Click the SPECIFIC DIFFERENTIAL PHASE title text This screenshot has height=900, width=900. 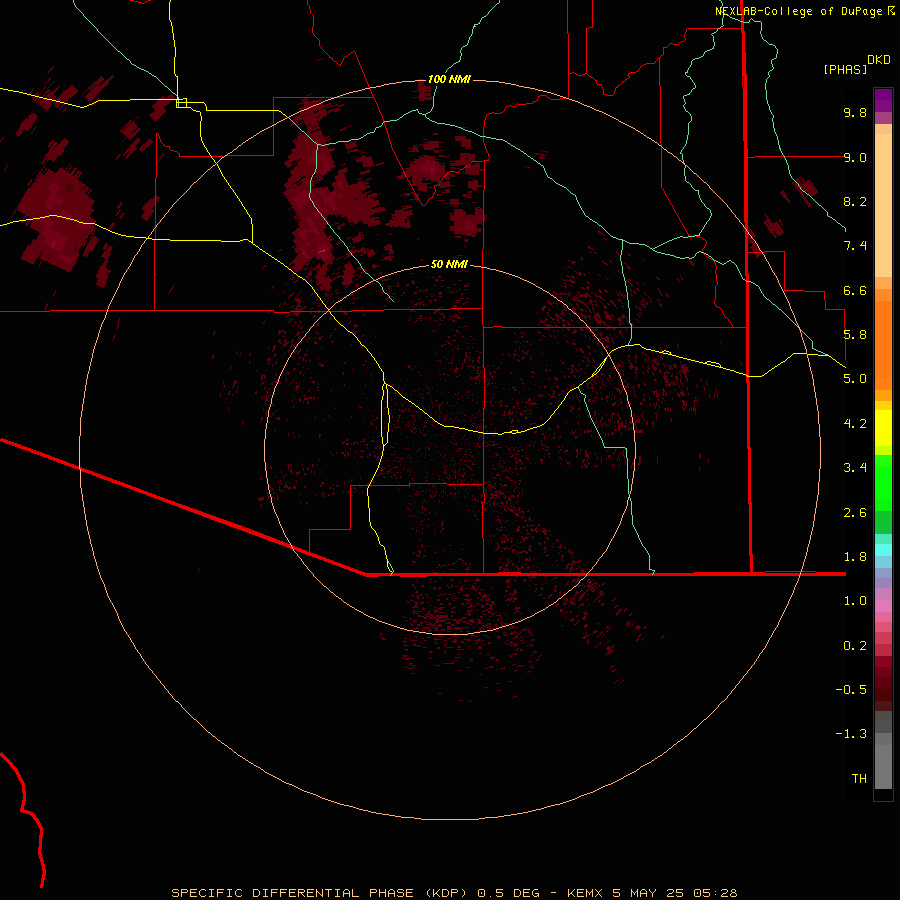292,893
